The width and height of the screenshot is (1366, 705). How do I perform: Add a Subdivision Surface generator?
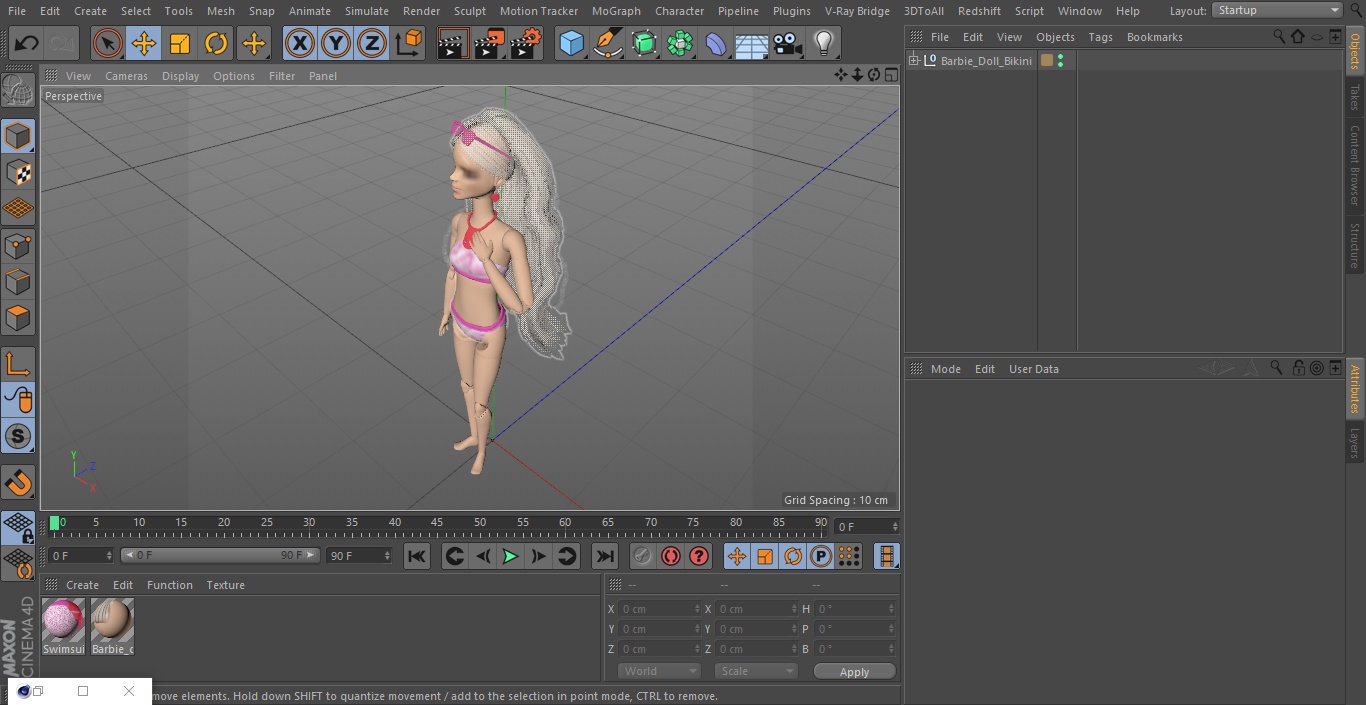pos(645,43)
